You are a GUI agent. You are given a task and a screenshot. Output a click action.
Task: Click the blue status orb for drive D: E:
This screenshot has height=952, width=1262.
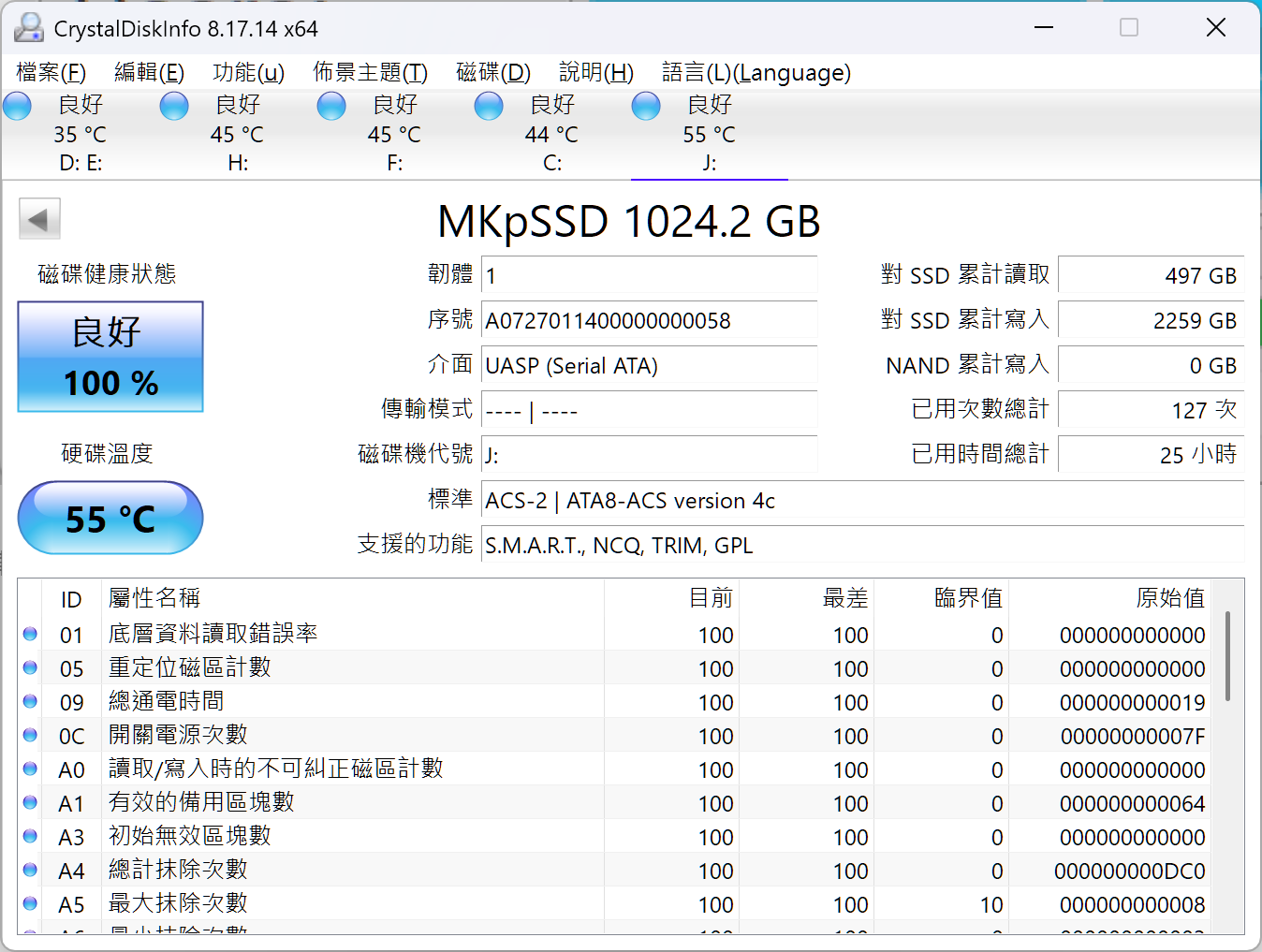(x=18, y=106)
